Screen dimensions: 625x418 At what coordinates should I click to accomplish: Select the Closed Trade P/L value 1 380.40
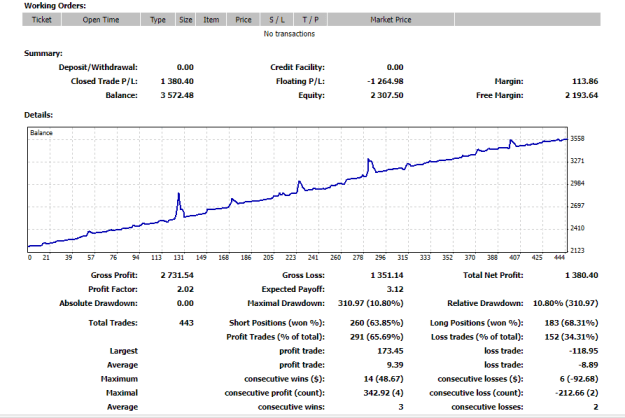[x=177, y=81]
